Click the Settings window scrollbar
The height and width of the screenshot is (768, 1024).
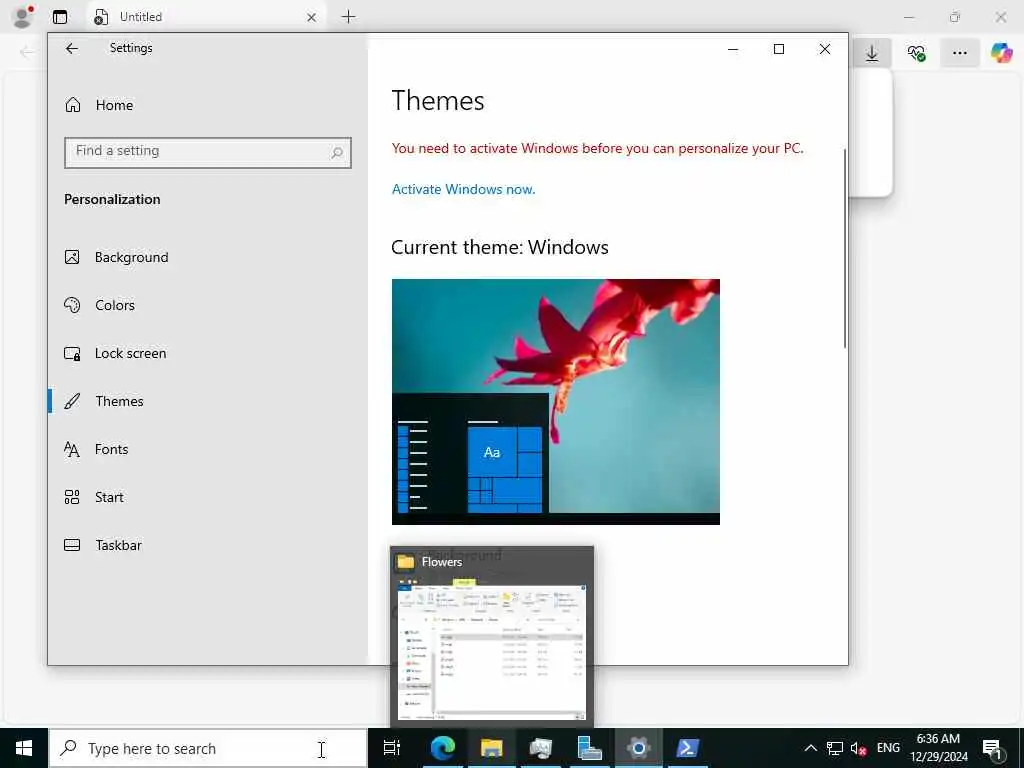(845, 248)
